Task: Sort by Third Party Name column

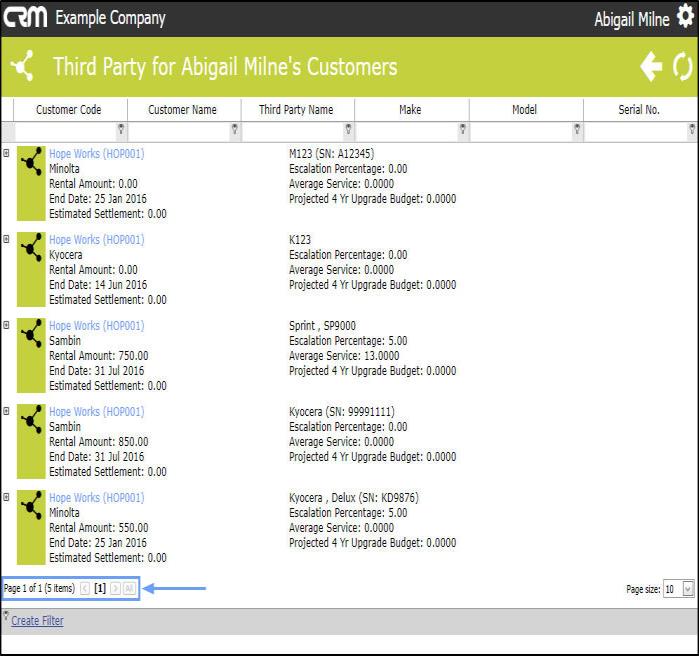Action: coord(296,110)
